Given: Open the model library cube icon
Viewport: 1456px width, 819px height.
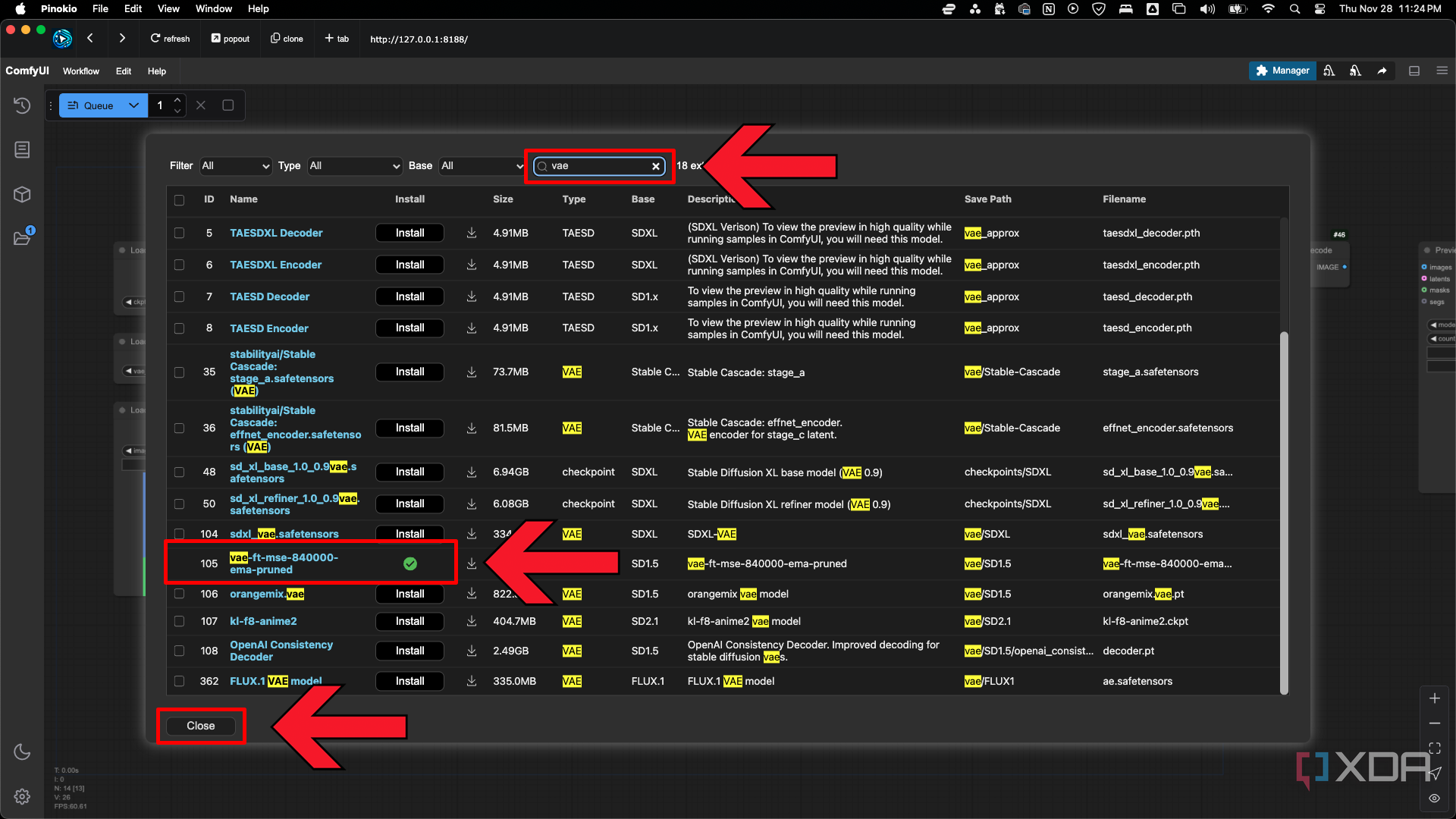Looking at the screenshot, I should tap(22, 194).
